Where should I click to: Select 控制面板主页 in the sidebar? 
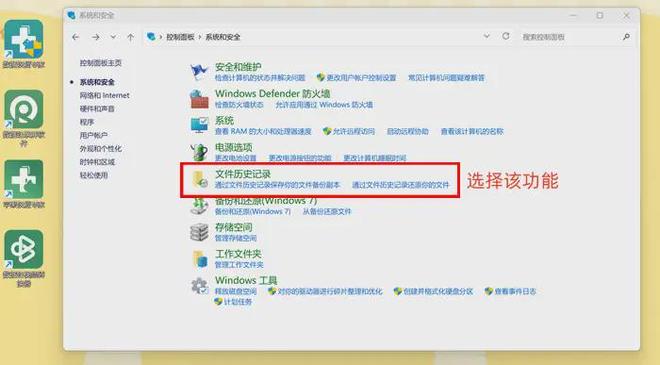click(x=101, y=63)
